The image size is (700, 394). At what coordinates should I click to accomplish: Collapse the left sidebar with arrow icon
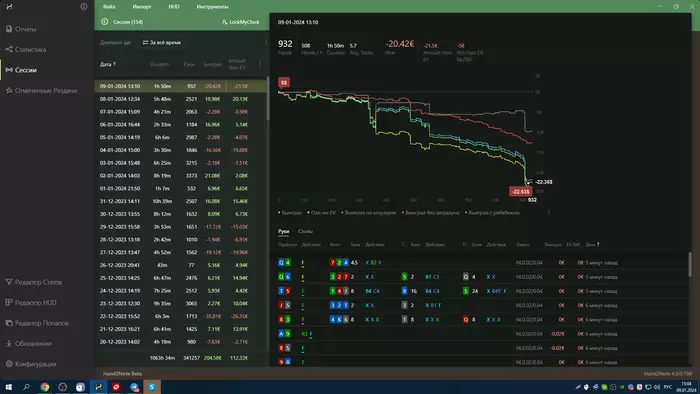tap(83, 7)
